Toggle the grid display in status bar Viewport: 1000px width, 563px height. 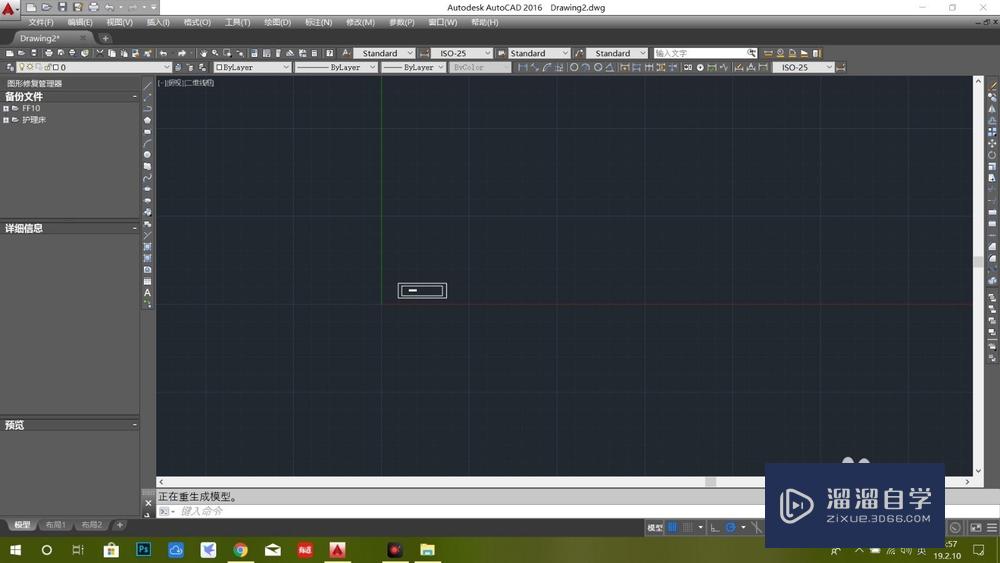click(672, 527)
